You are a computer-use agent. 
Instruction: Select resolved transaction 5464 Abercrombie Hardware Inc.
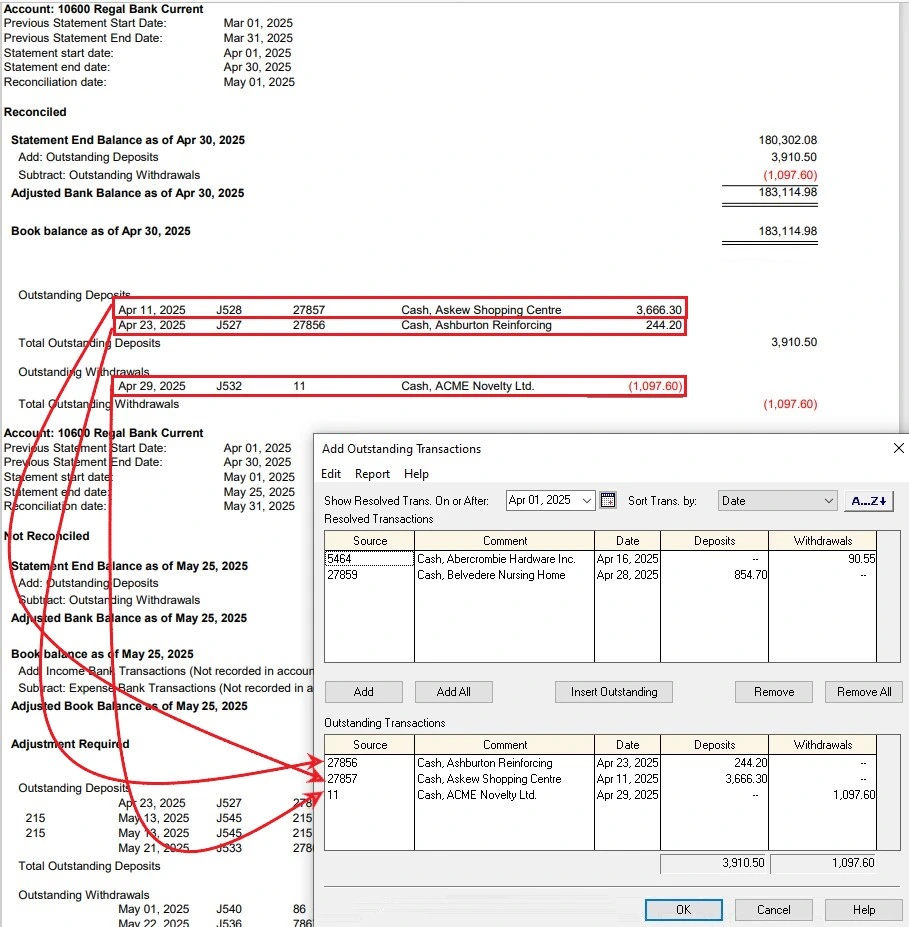click(470, 559)
